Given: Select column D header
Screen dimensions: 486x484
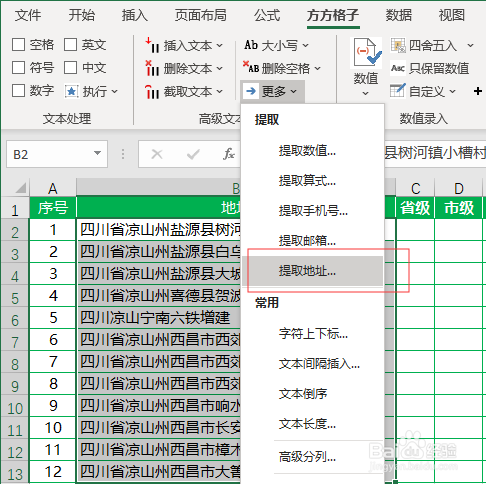Looking at the screenshot, I should [459, 188].
